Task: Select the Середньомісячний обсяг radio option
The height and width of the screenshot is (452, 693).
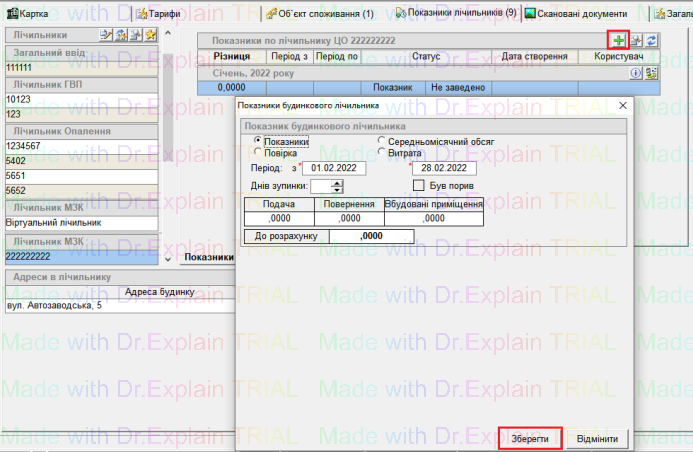Action: click(380, 142)
